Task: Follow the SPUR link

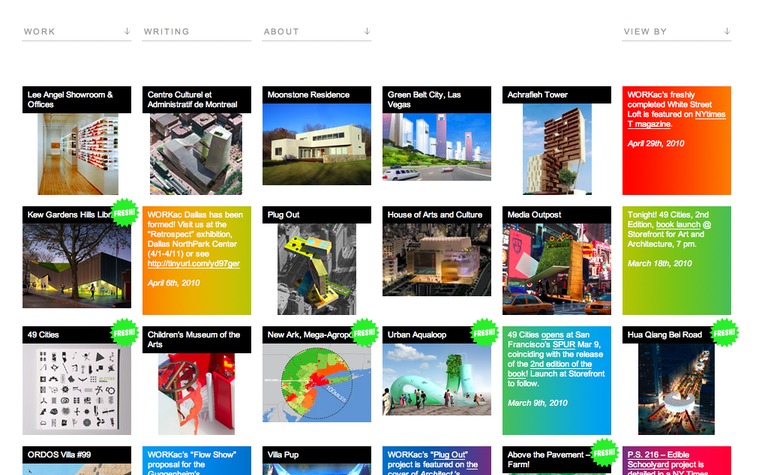Action: 564,344
